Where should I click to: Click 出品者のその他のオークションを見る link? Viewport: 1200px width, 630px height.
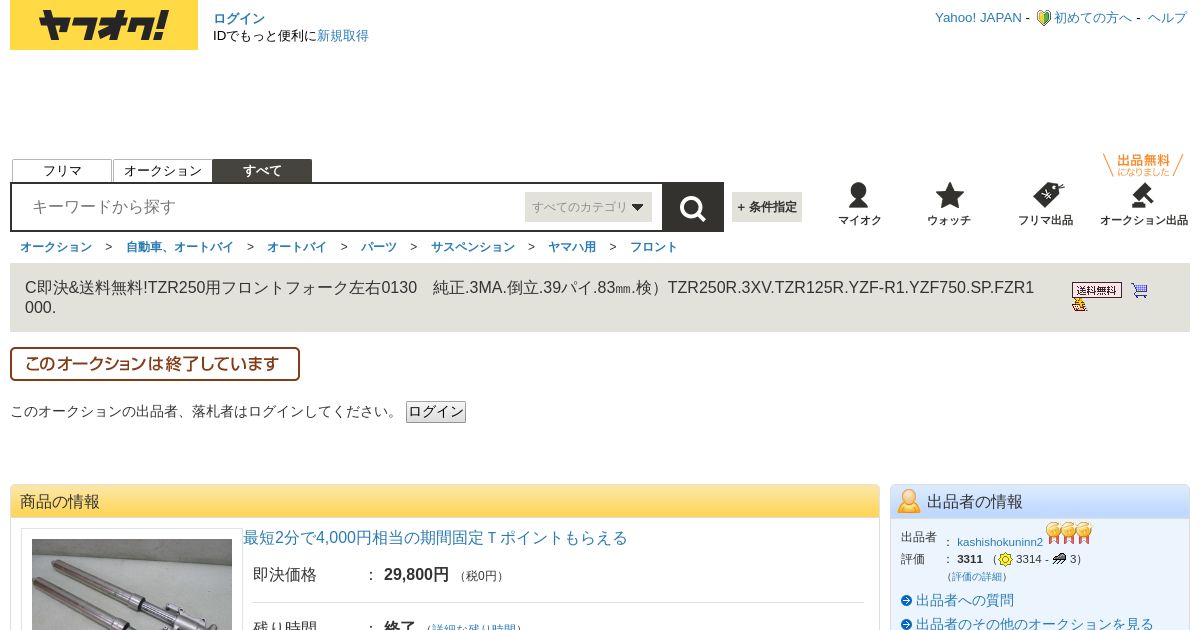point(1035,624)
